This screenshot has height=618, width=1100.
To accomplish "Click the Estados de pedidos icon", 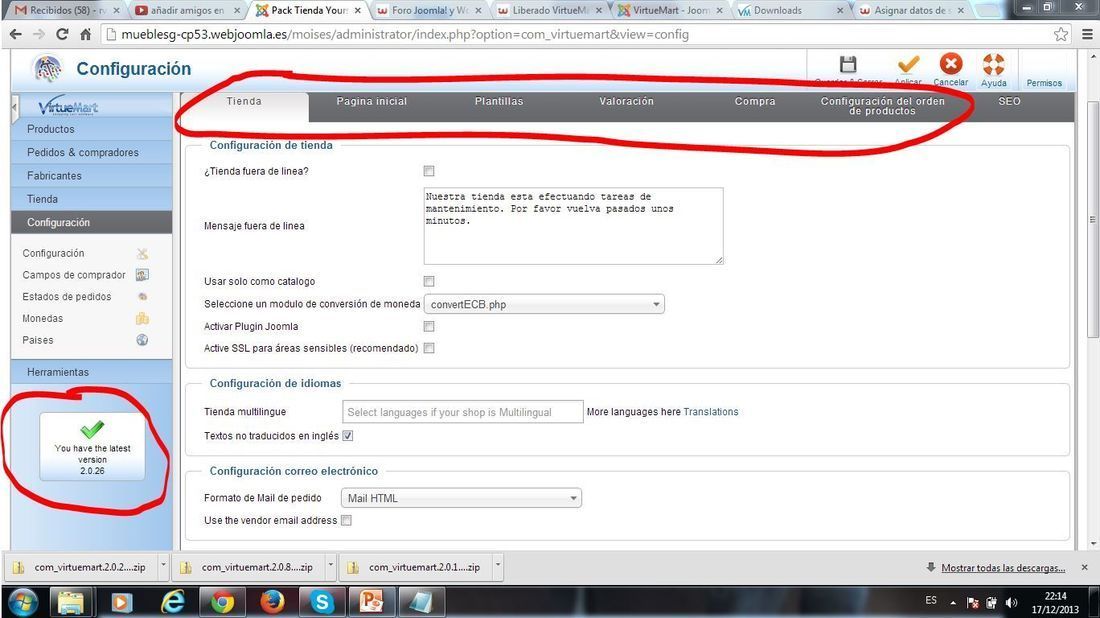I will 142,297.
